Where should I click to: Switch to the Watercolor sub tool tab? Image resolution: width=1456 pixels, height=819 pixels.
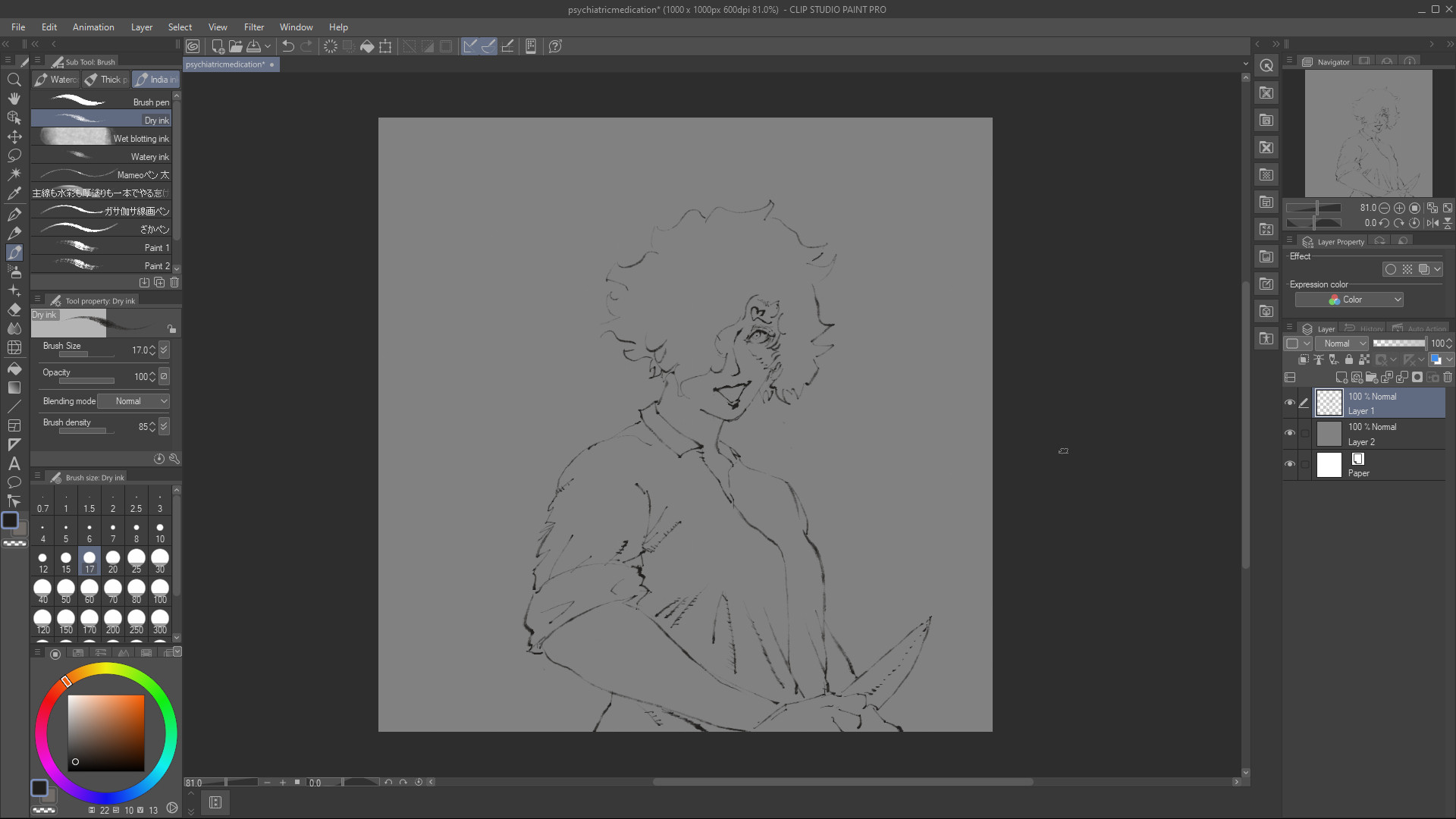pyautogui.click(x=56, y=80)
